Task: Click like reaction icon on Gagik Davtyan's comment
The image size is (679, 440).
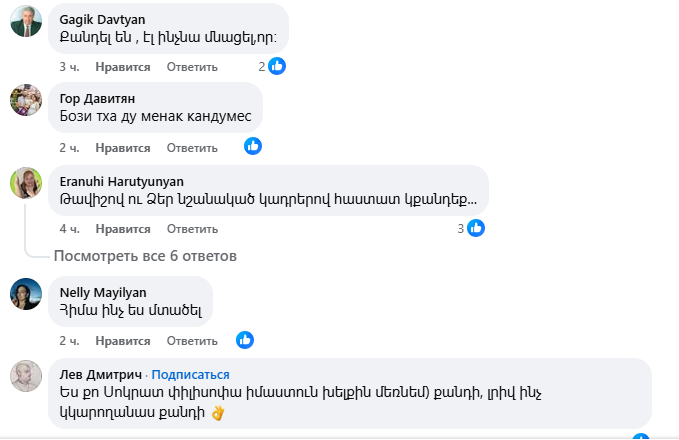Action: point(277,66)
